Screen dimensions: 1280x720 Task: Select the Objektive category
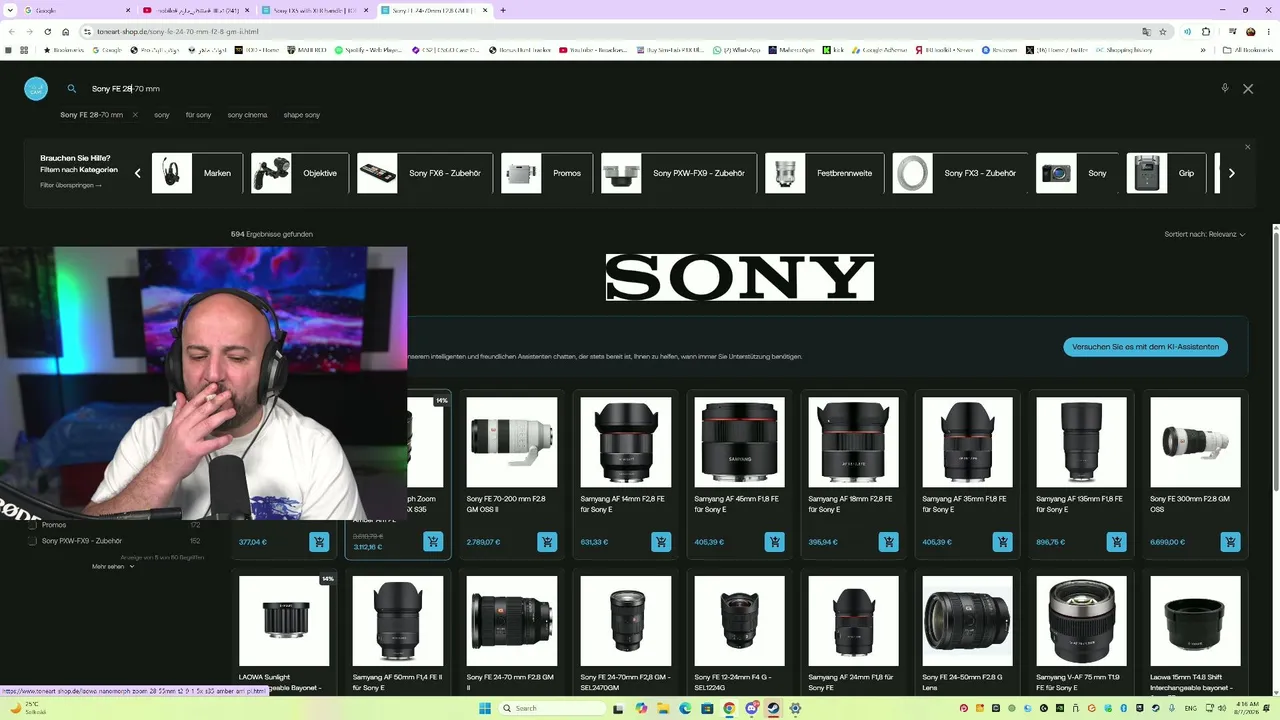pos(300,173)
